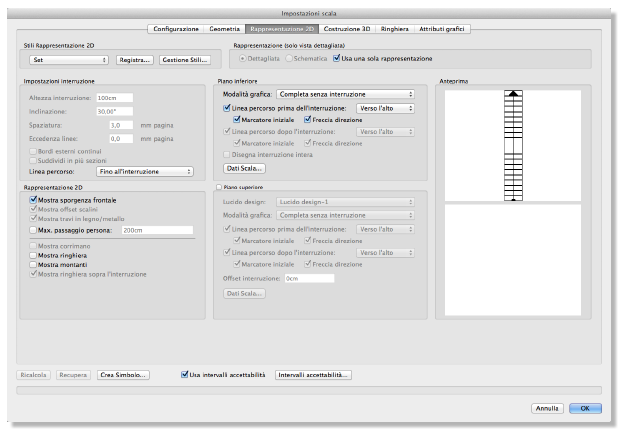Toggle Usa intervalli accettabilità checkbox

[x=185, y=375]
